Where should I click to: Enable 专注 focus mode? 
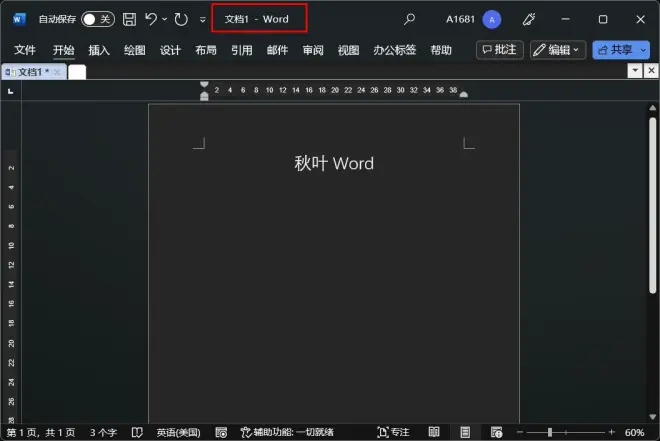(x=393, y=432)
